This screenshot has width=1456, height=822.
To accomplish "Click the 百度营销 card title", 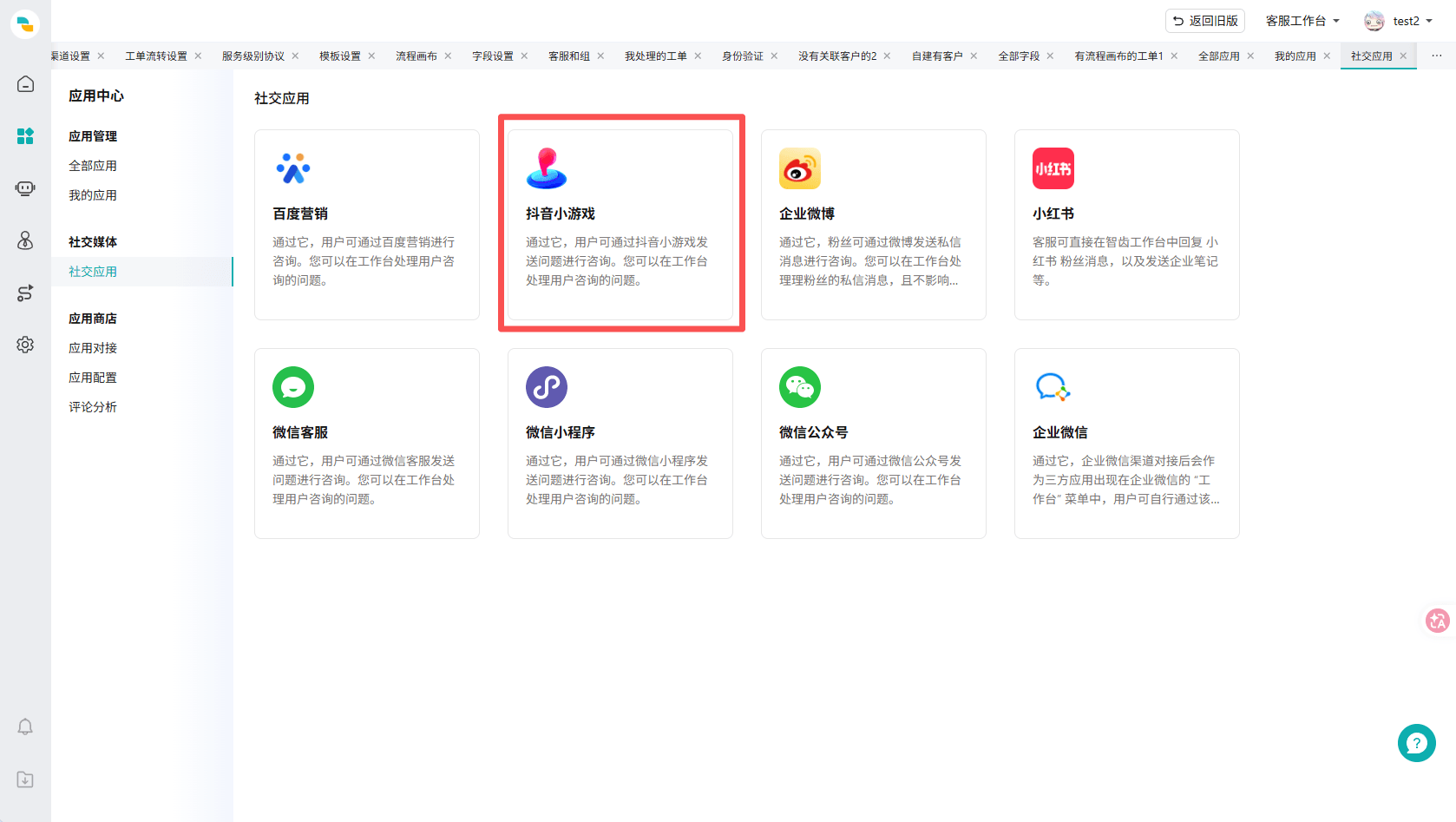I will pos(300,214).
